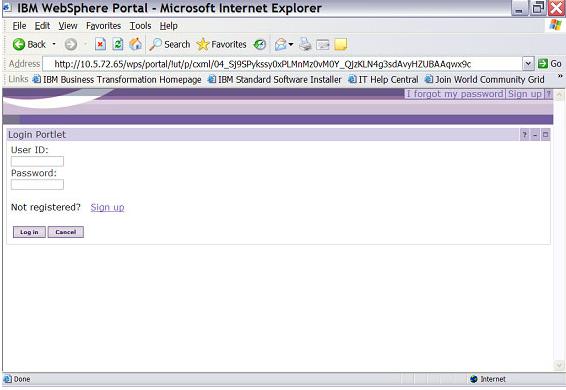Focus the Password input field
The image size is (566, 390).
[38, 185]
